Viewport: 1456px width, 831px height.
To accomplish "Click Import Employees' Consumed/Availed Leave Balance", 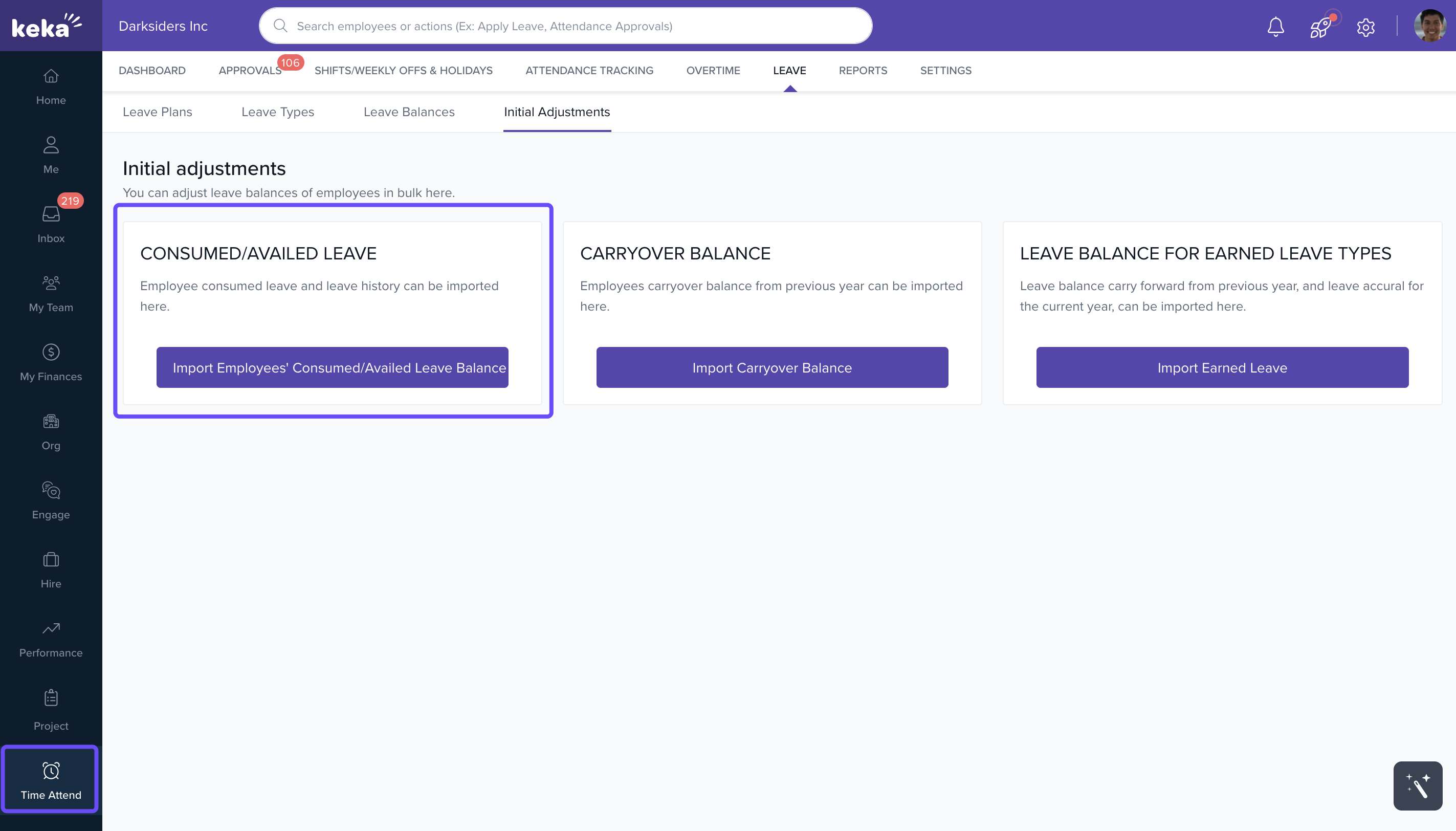I will click(332, 367).
